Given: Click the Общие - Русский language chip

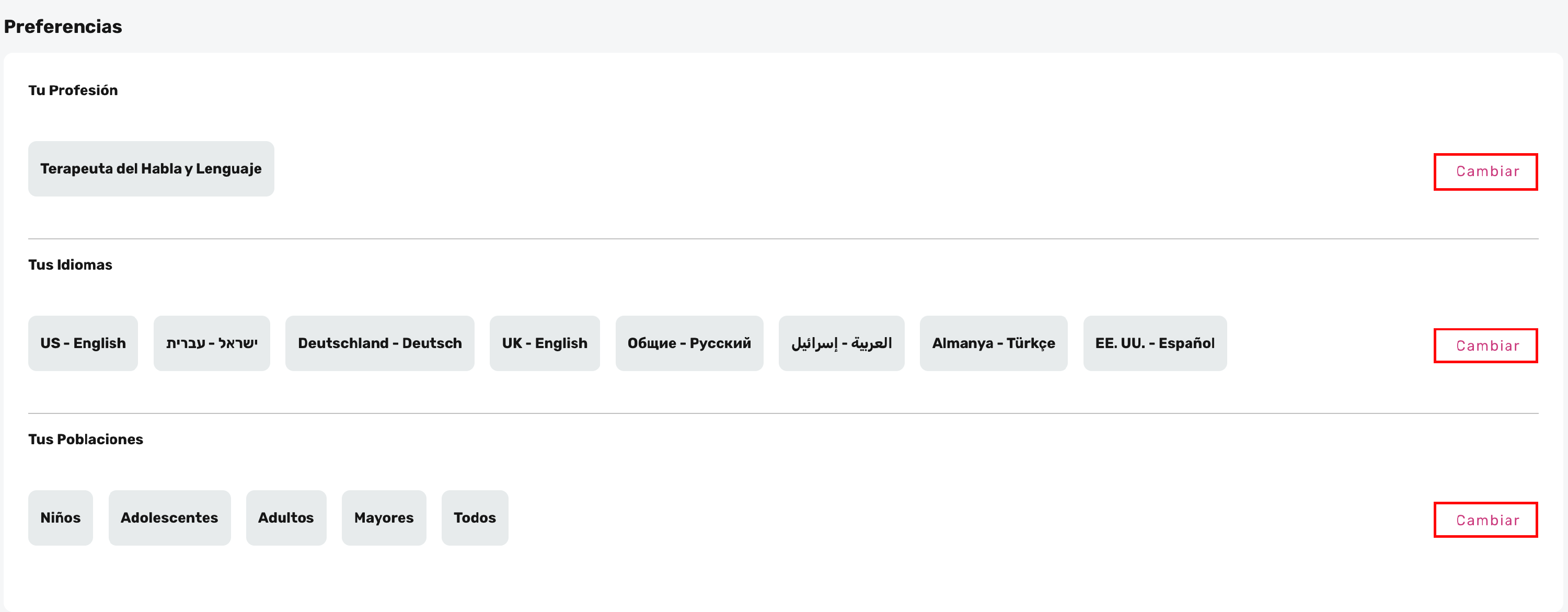Looking at the screenshot, I should point(689,343).
